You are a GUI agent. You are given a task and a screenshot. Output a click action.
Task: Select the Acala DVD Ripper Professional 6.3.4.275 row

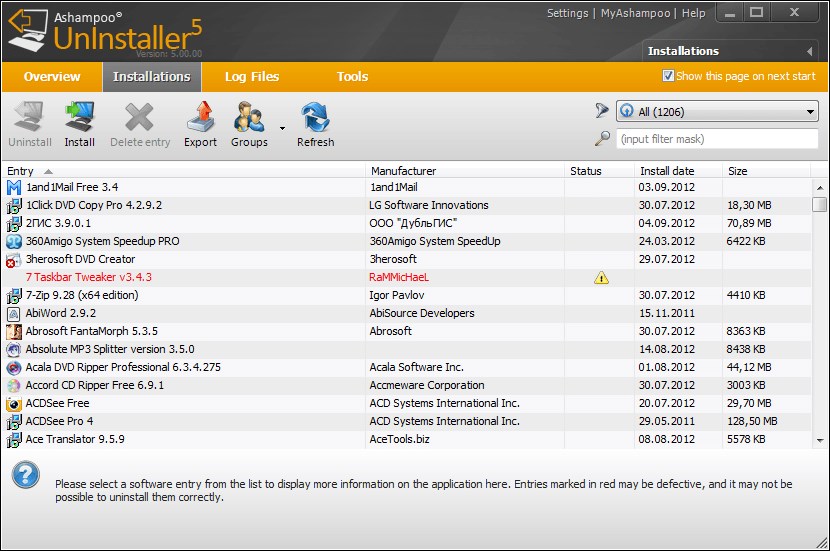click(407, 367)
